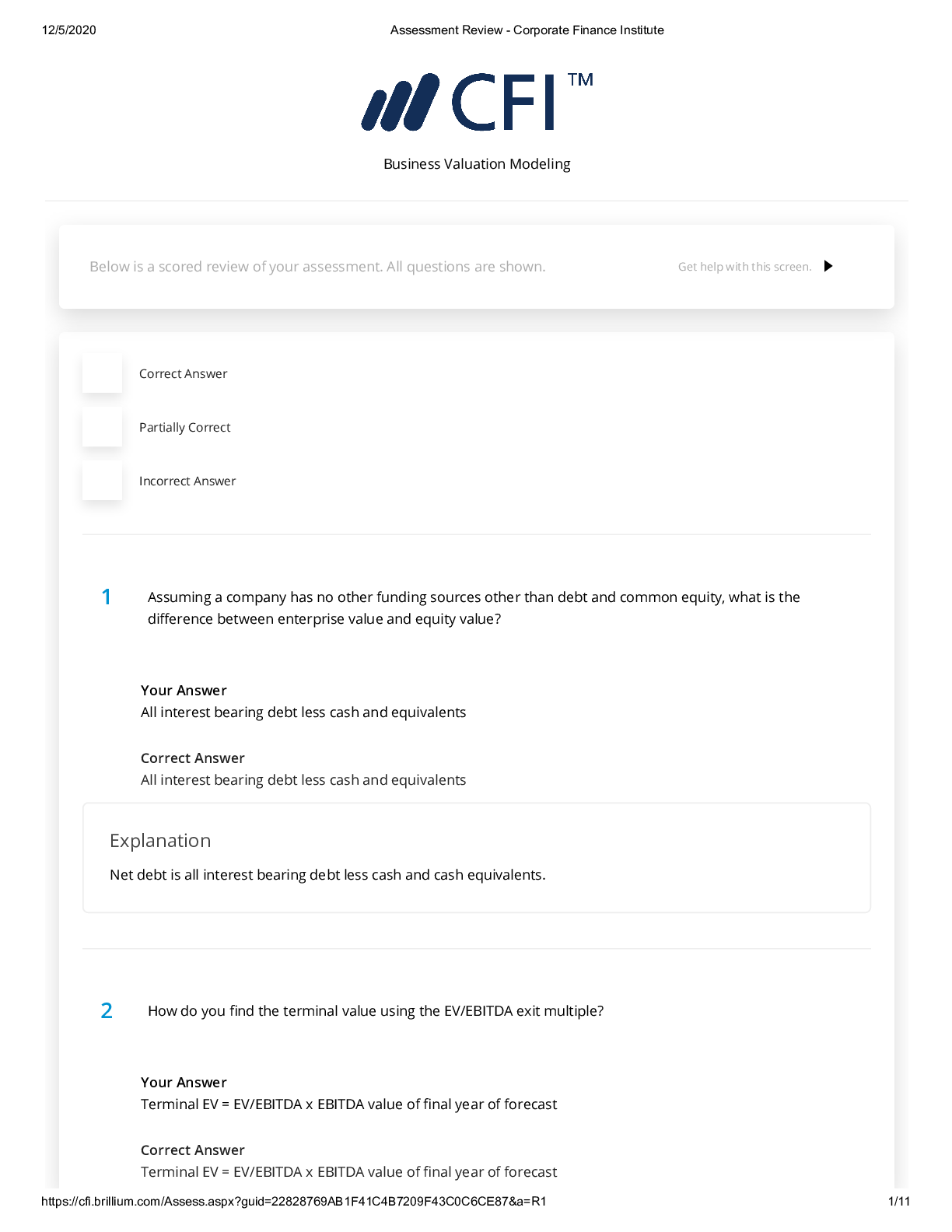Viewport: 952px width, 1232px height.
Task: Click the TM trademark symbol by the logo
Action: [580, 79]
